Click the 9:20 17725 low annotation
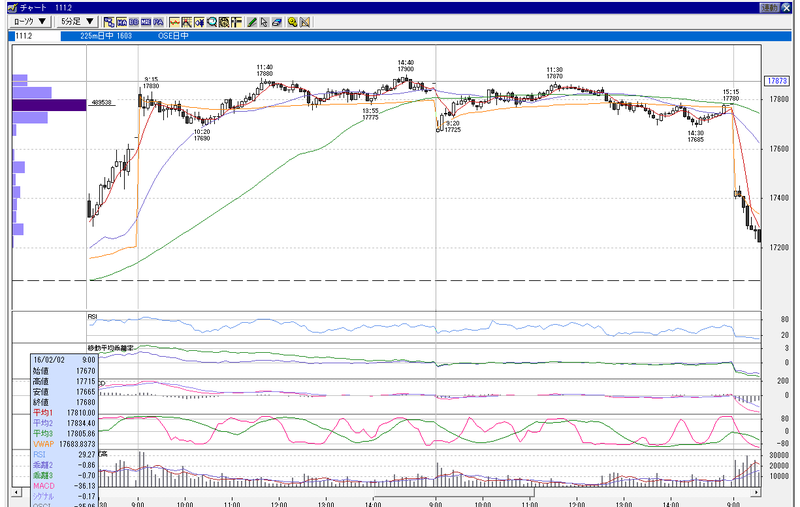This screenshot has width=800, height=507. (x=453, y=126)
